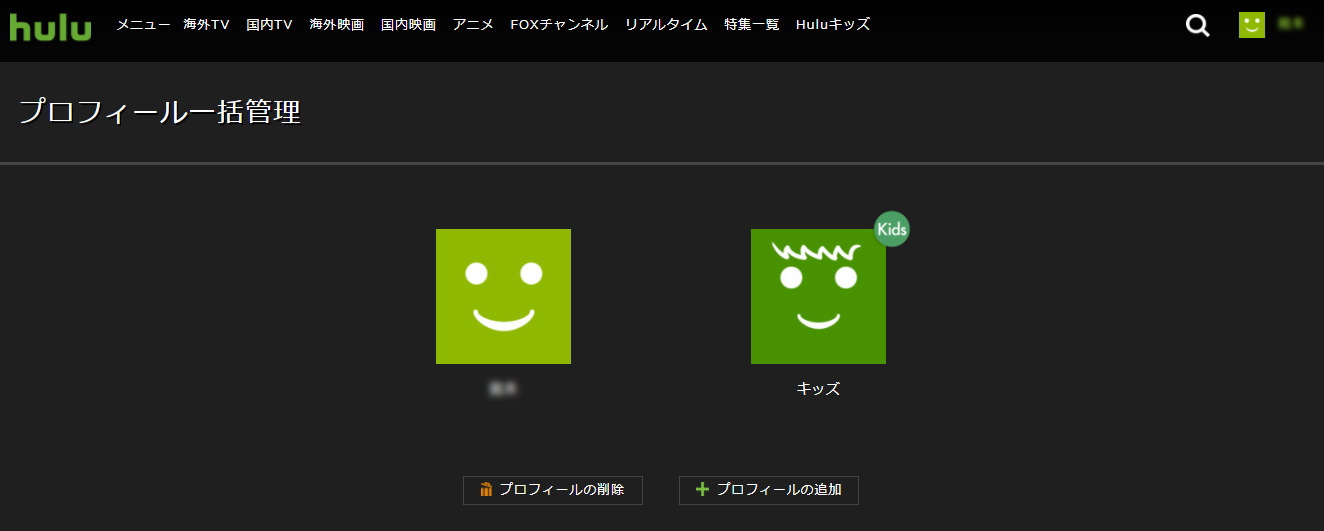This screenshot has width=1324, height=531.
Task: Open account name dropdown in header
Action: pyautogui.click(x=1291, y=25)
